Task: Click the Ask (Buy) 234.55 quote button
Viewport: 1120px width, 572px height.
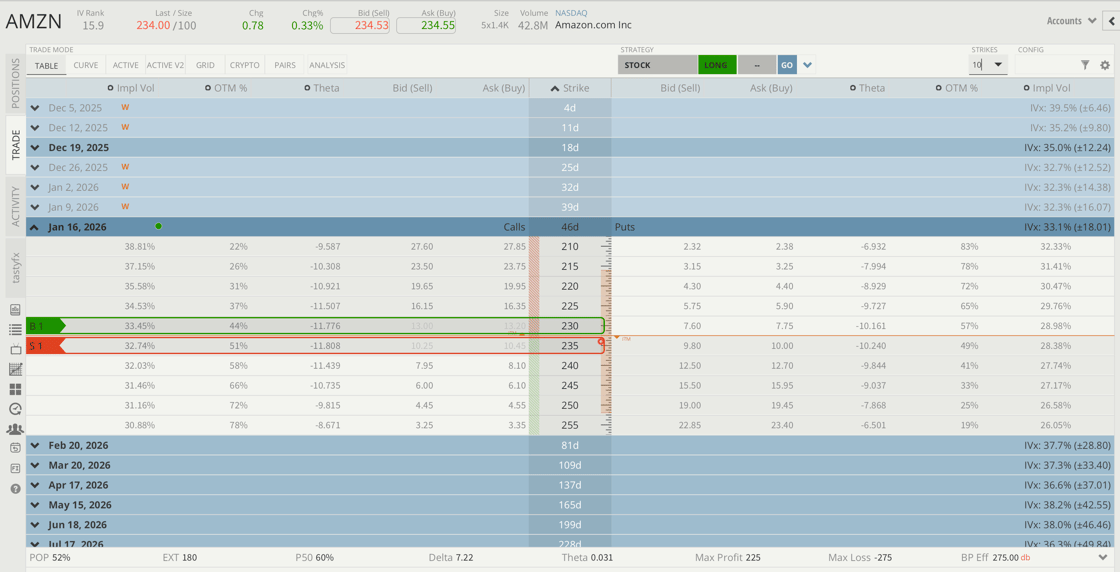Action: 426,25
